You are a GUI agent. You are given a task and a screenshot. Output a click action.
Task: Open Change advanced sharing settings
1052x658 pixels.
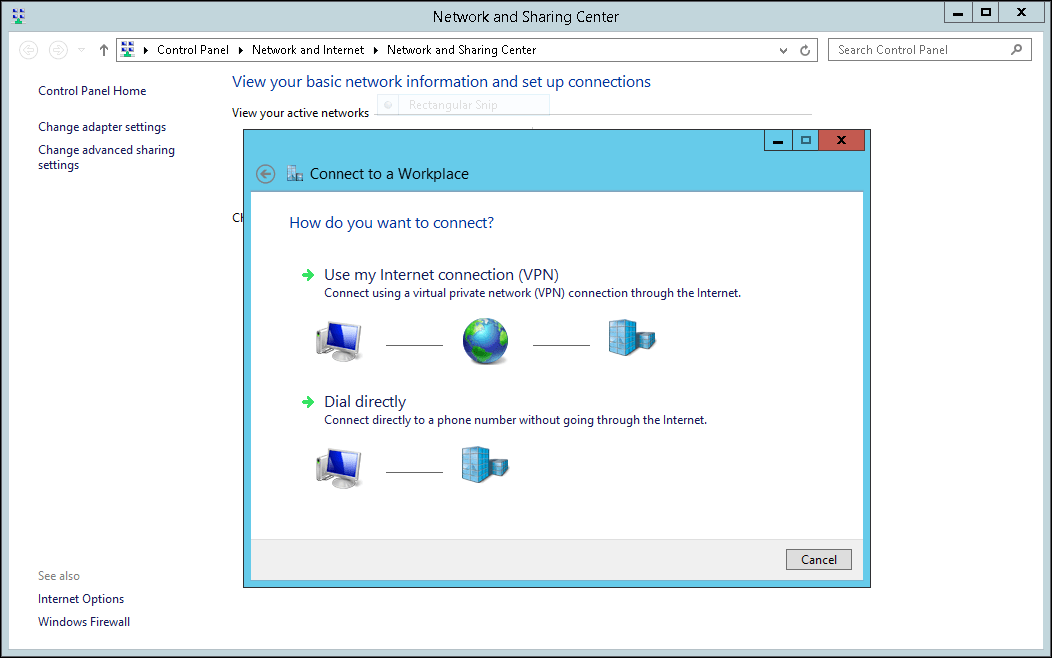[x=106, y=158]
